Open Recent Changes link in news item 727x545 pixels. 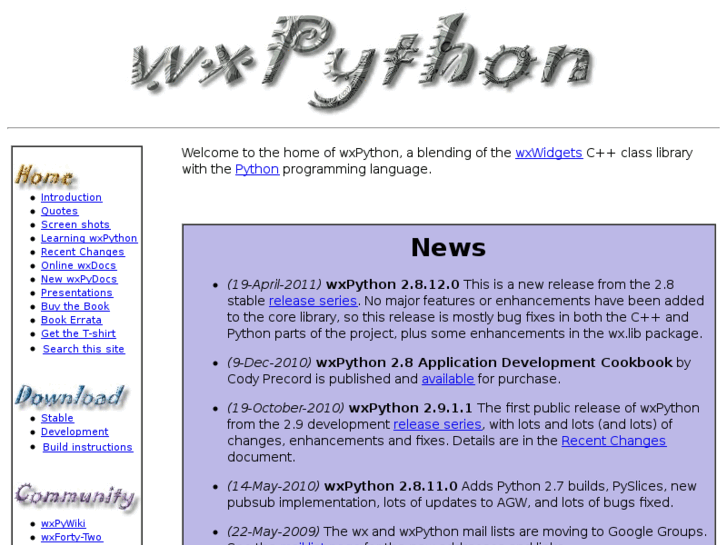point(614,441)
